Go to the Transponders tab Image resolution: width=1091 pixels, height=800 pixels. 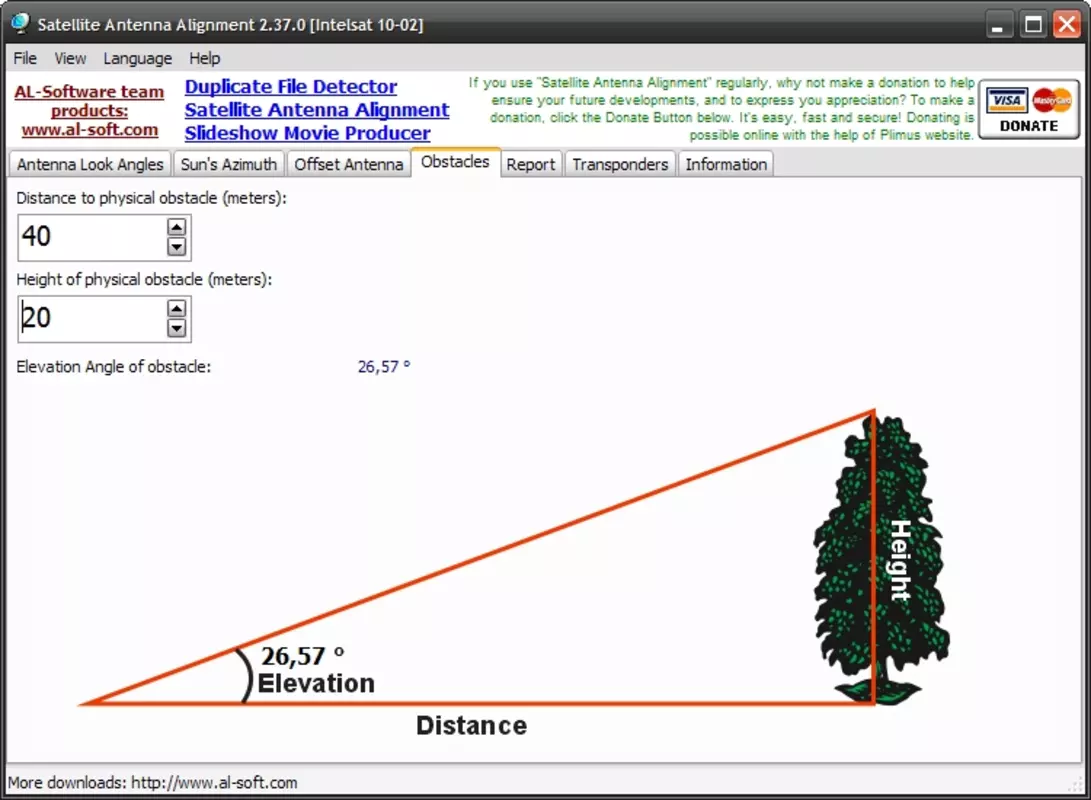pyautogui.click(x=620, y=164)
